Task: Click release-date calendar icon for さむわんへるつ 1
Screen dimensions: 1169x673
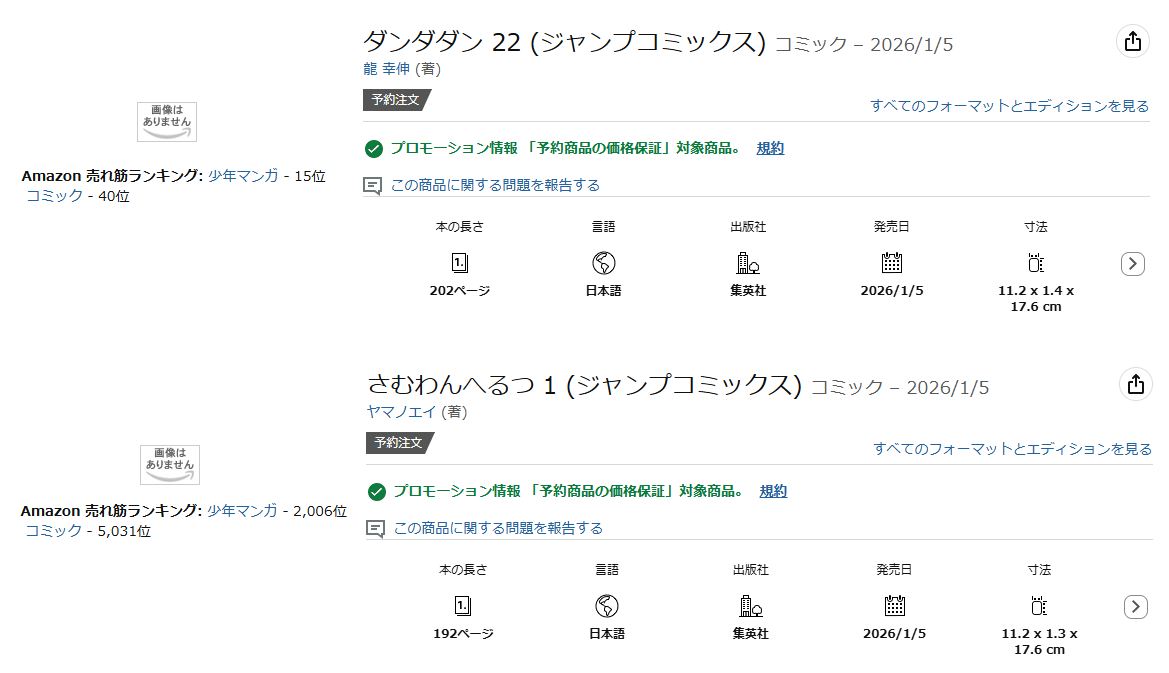Action: point(894,606)
